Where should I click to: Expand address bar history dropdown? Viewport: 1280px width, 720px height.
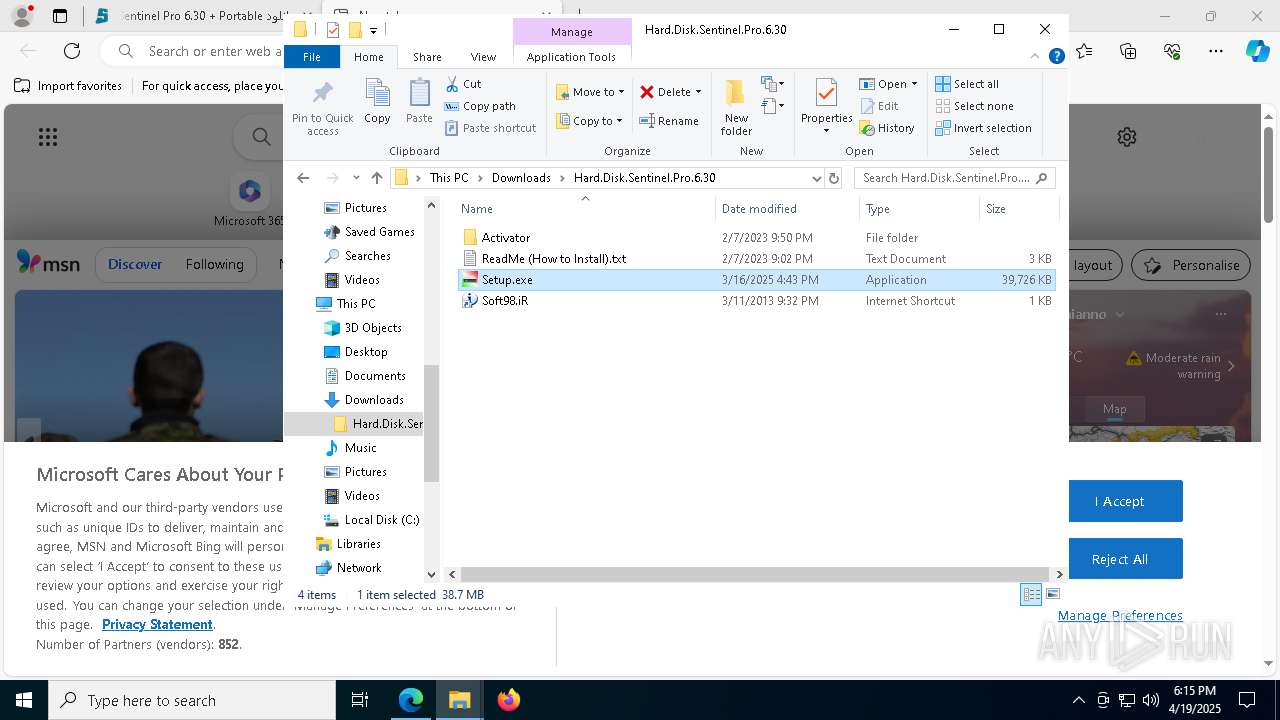pos(817,178)
